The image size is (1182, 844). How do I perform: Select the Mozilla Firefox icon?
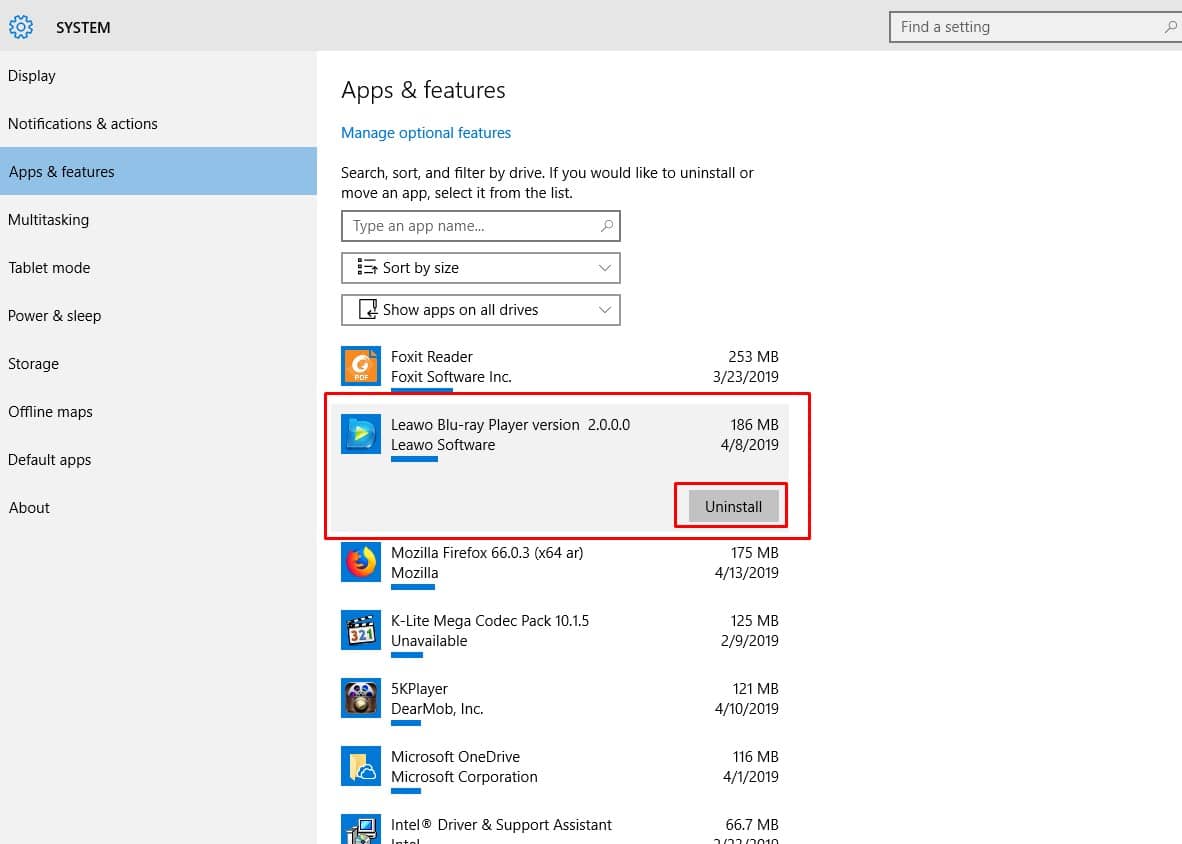tap(360, 562)
